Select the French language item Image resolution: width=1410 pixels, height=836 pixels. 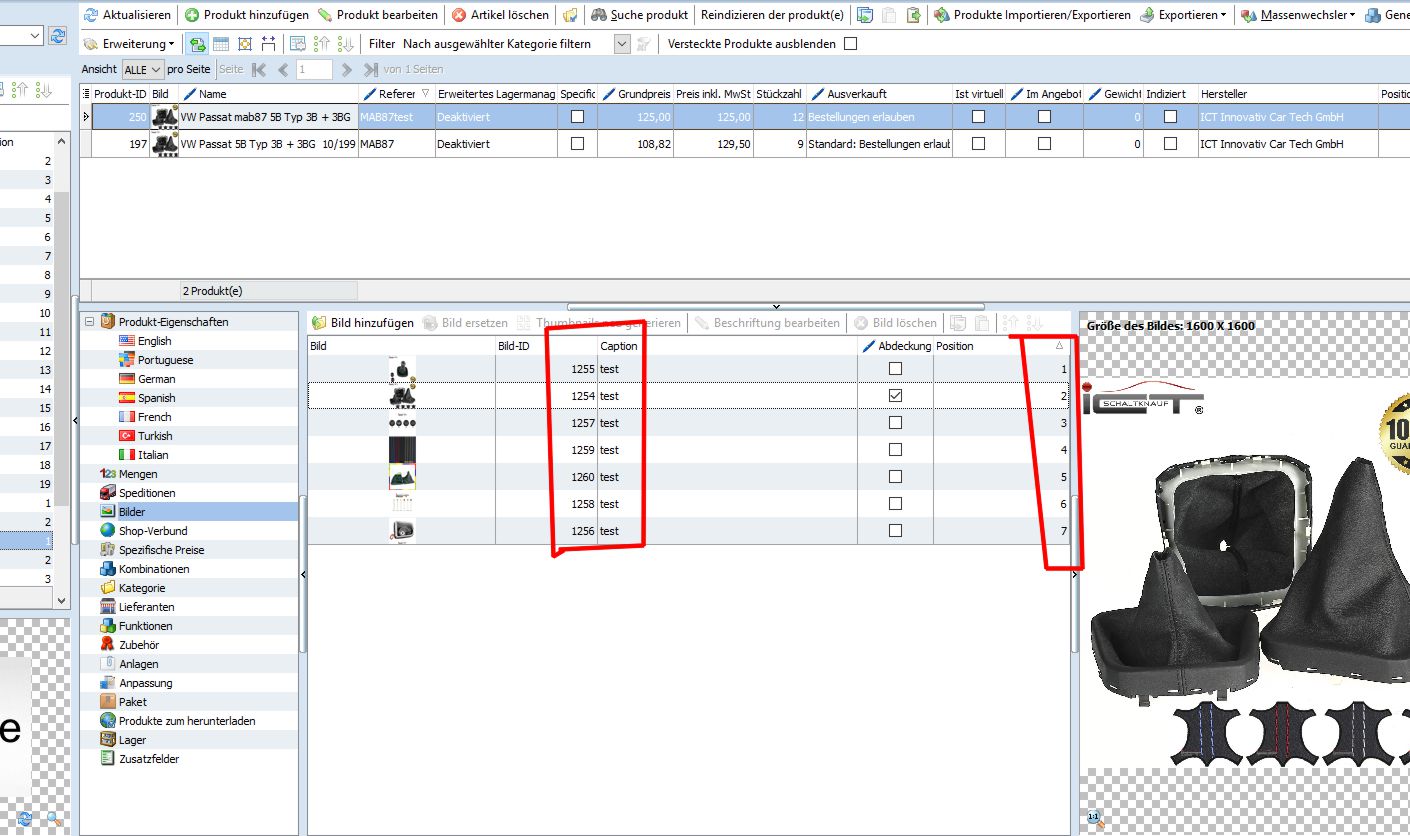click(144, 417)
